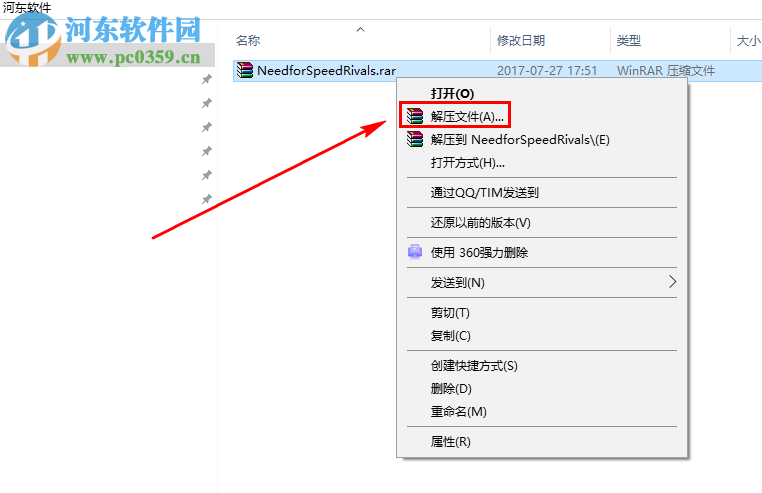Select the NeedforSpeedRivals.rar file name
This screenshot has width=762, height=493.
coord(326,70)
